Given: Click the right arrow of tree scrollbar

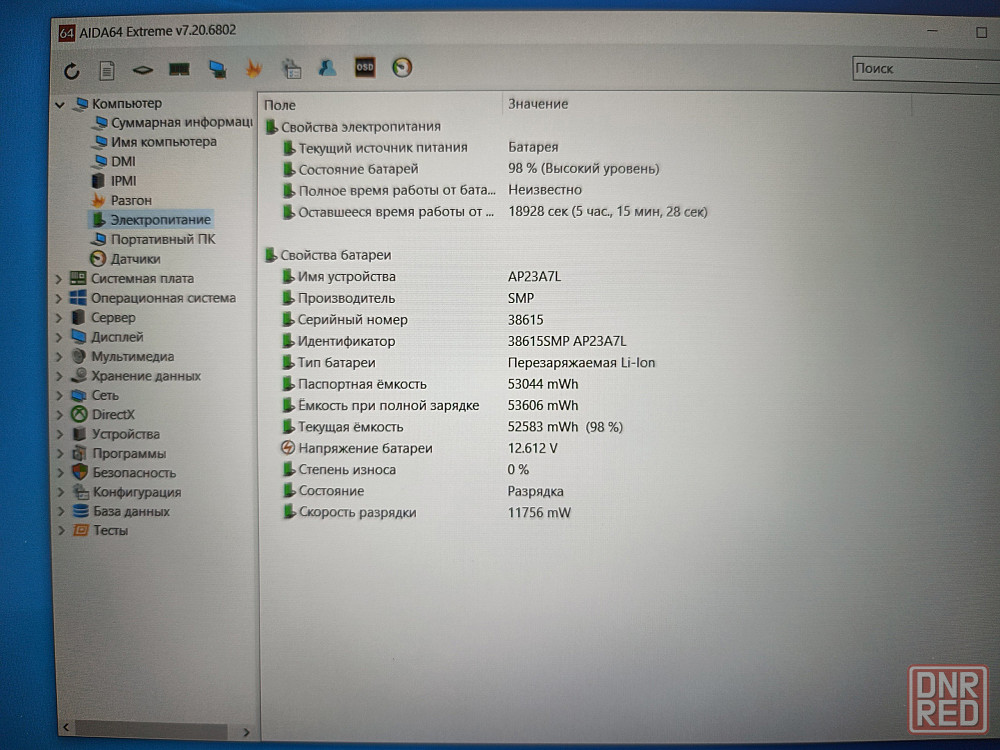Looking at the screenshot, I should tap(246, 732).
